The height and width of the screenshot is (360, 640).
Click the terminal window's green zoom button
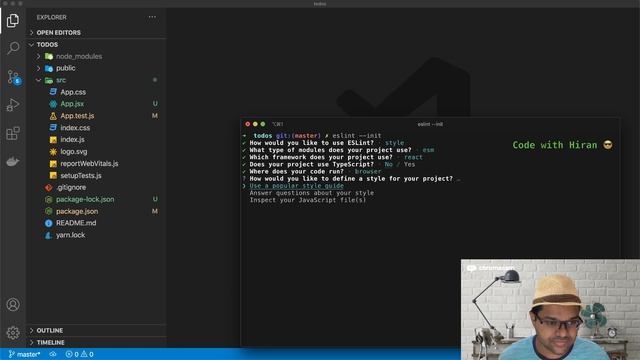click(x=263, y=124)
